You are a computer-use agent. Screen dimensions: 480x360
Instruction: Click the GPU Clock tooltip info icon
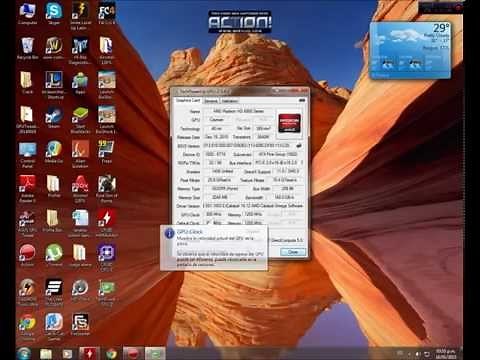(x=170, y=233)
